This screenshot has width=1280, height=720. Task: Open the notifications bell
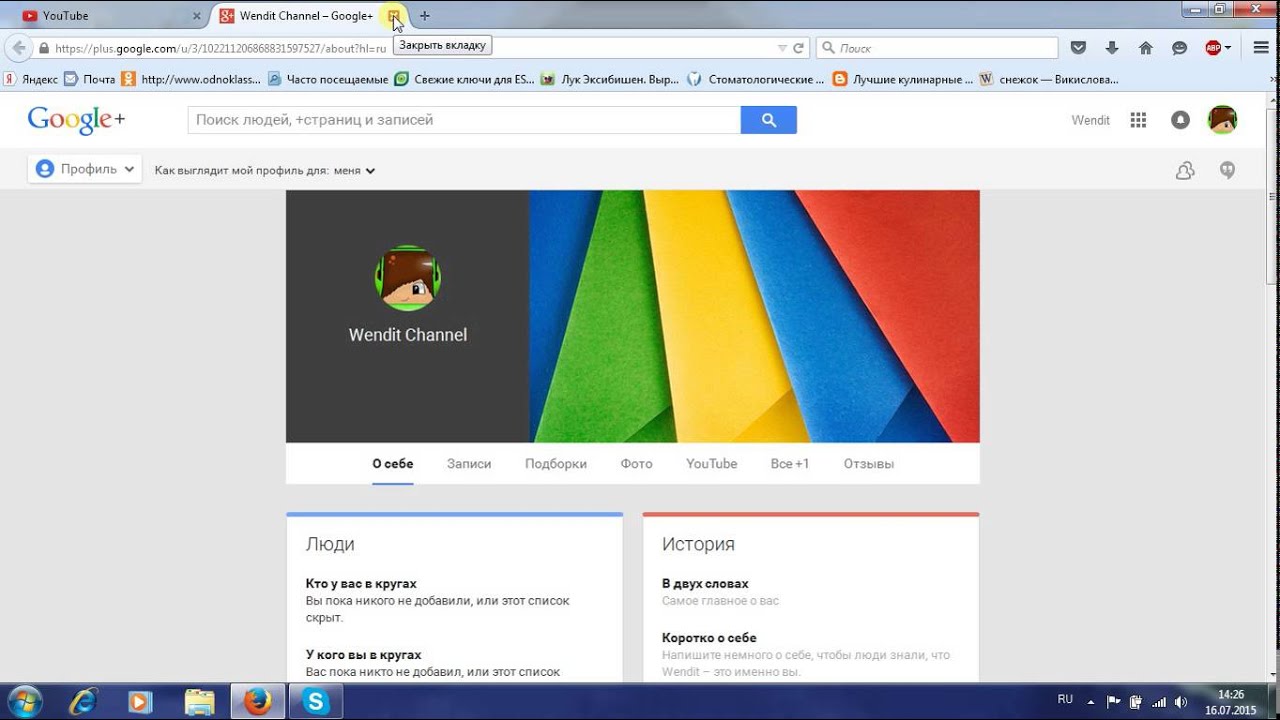tap(1181, 120)
